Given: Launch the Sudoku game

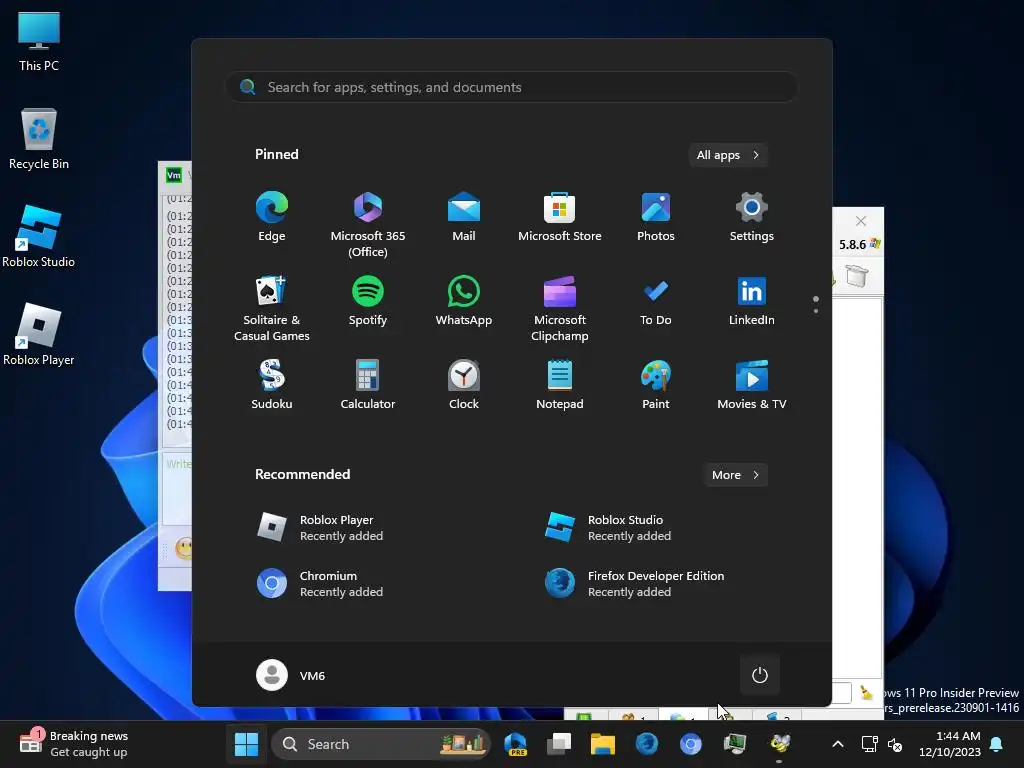Looking at the screenshot, I should click(272, 385).
